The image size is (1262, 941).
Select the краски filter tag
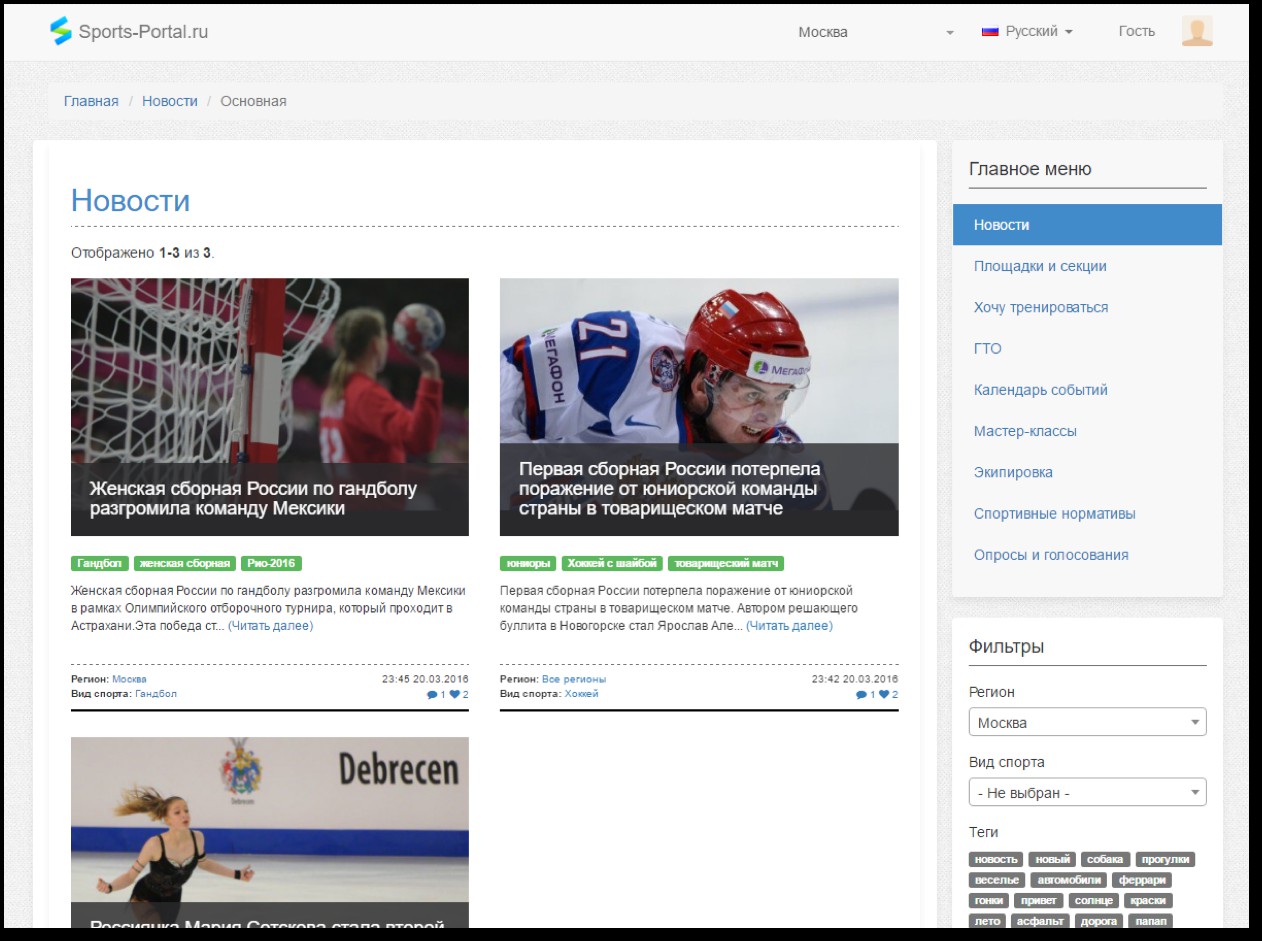pyautogui.click(x=1148, y=901)
